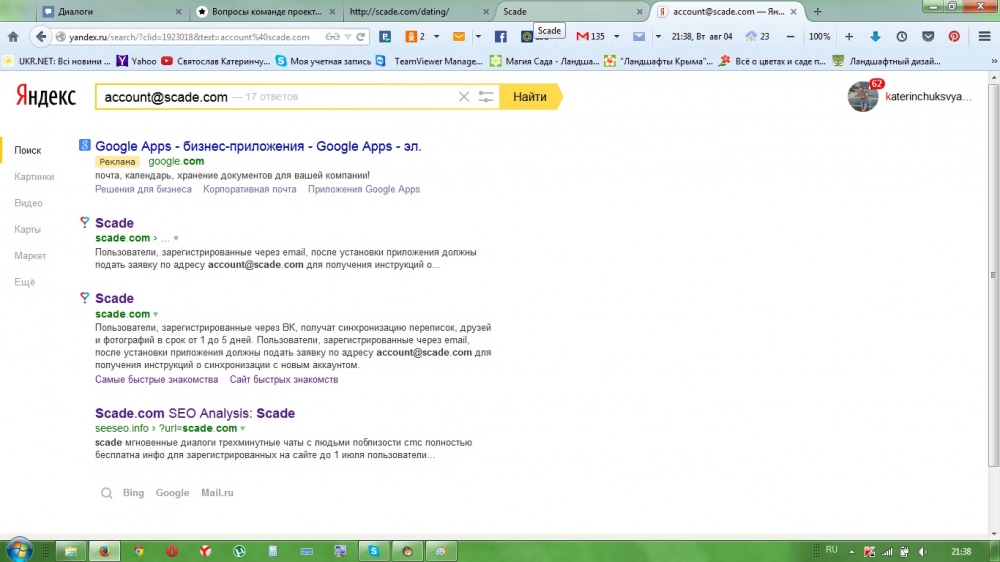Open the Google Apps бизнес-приложения ad link

click(x=258, y=146)
